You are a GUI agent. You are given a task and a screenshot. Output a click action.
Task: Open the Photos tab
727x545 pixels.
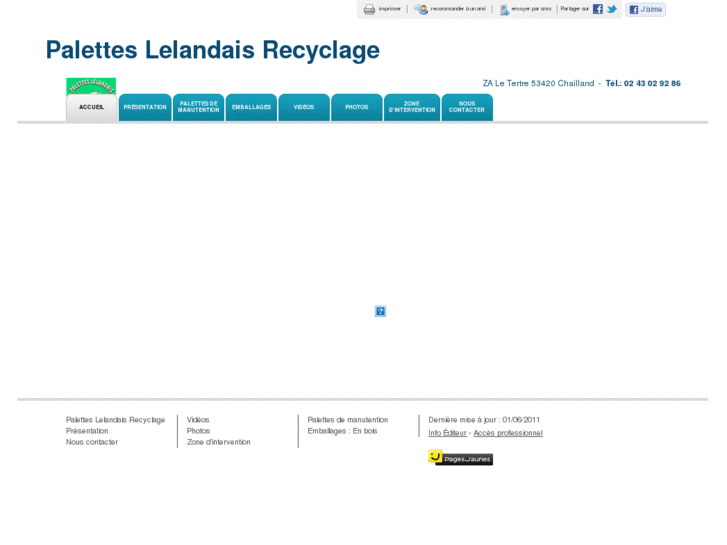coord(357,107)
